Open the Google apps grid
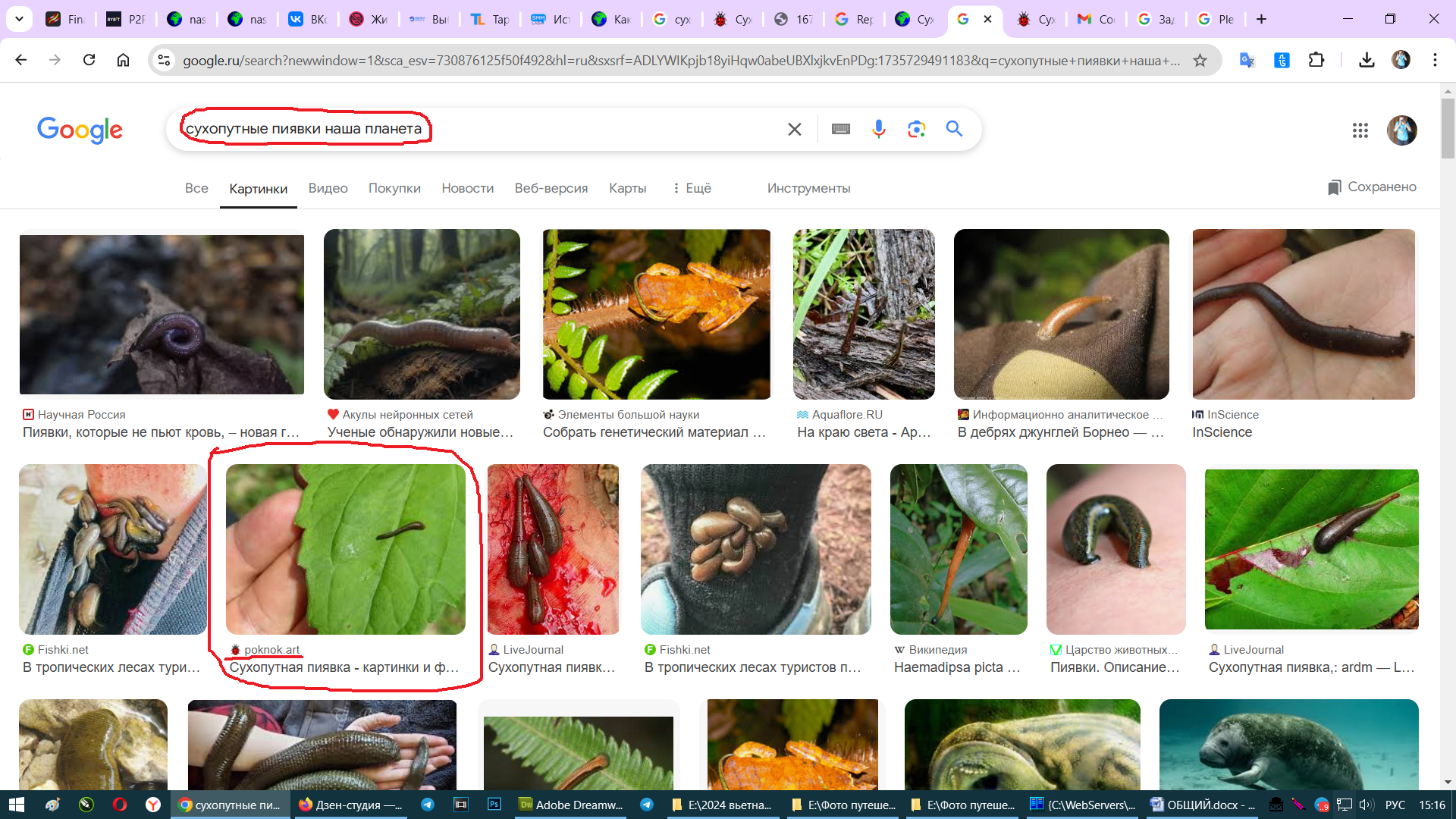This screenshot has height=819, width=1456. [1360, 130]
